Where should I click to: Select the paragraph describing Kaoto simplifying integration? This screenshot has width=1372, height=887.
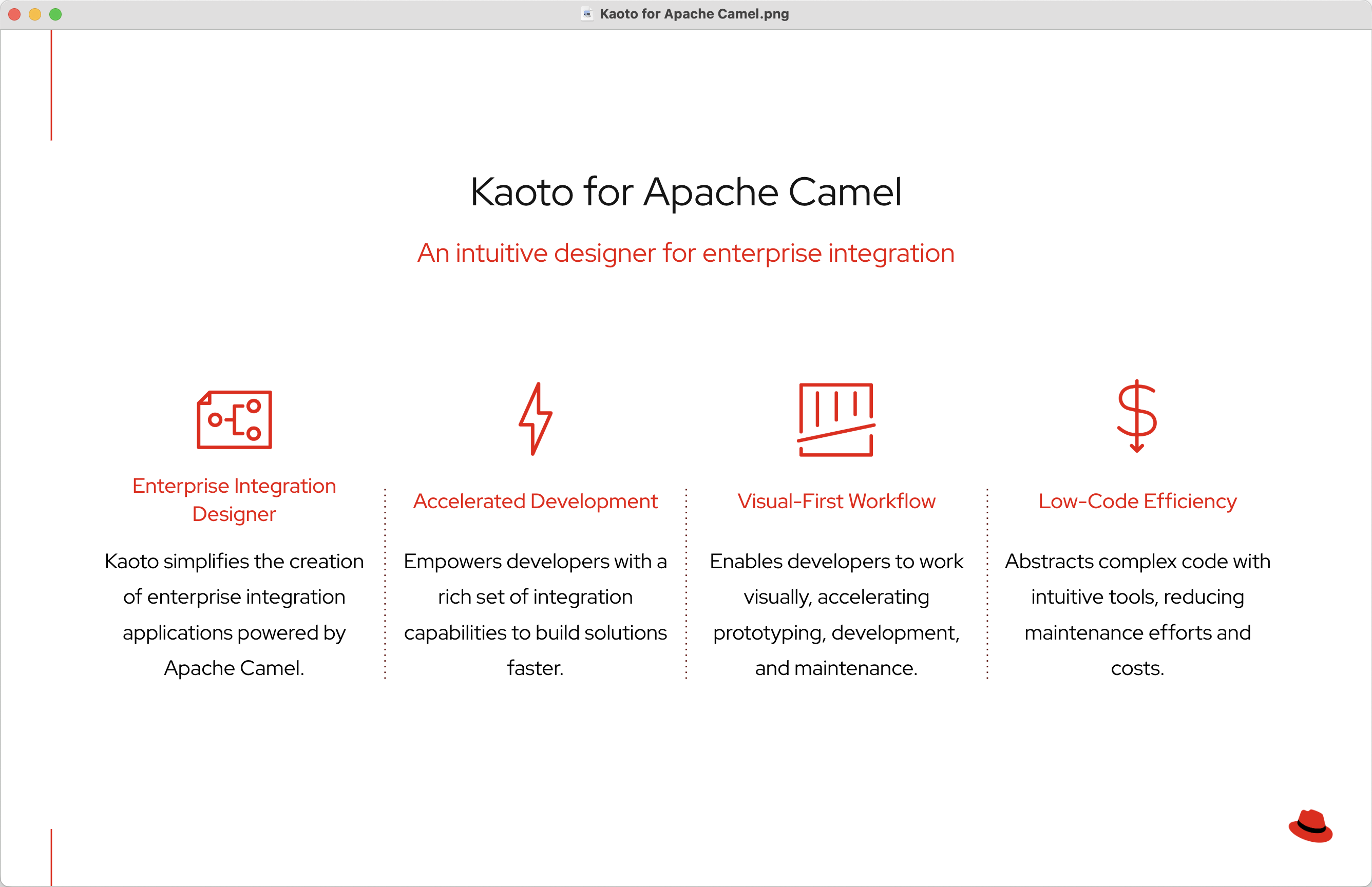tap(234, 614)
